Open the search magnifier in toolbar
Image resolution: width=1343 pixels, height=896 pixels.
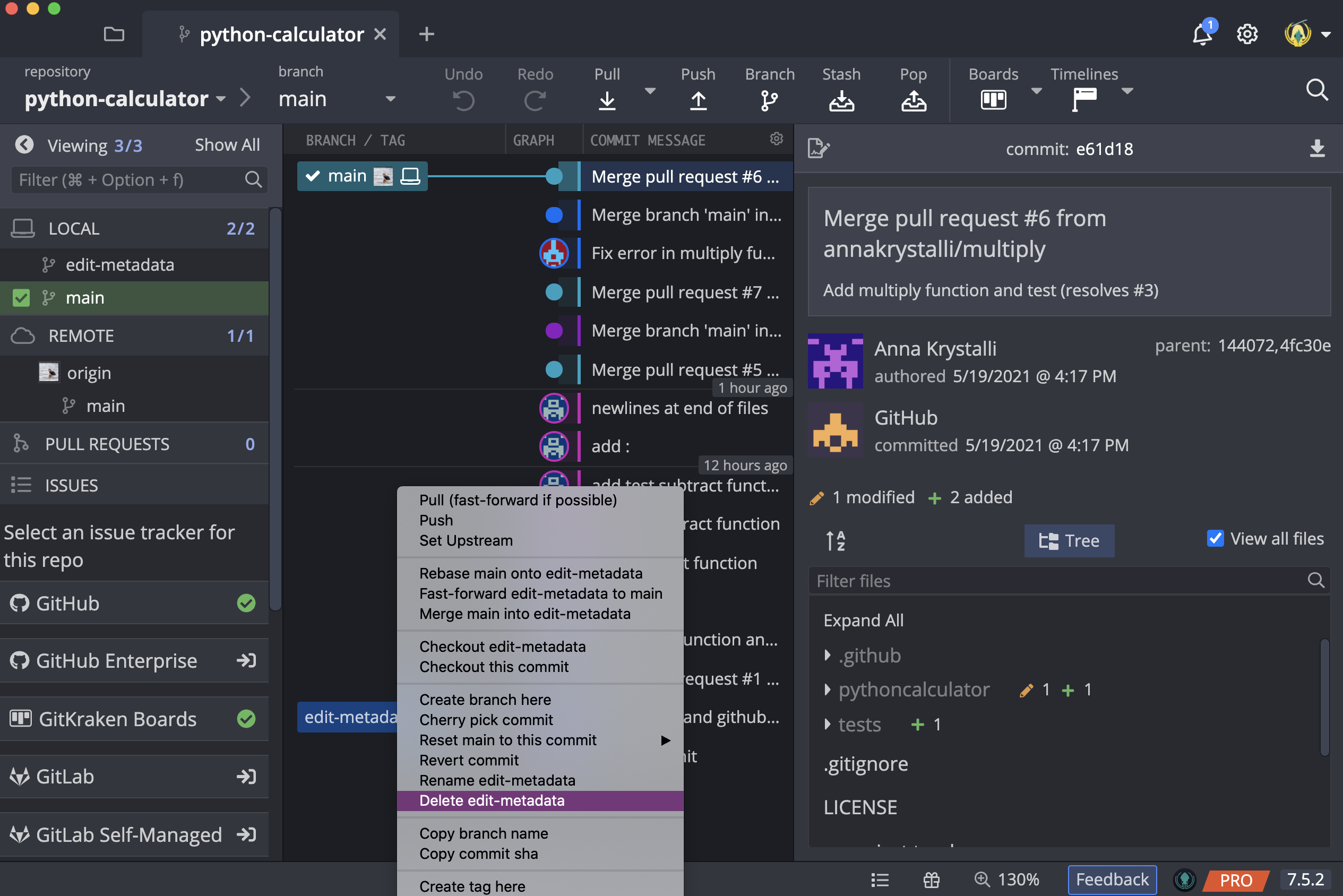click(1316, 90)
